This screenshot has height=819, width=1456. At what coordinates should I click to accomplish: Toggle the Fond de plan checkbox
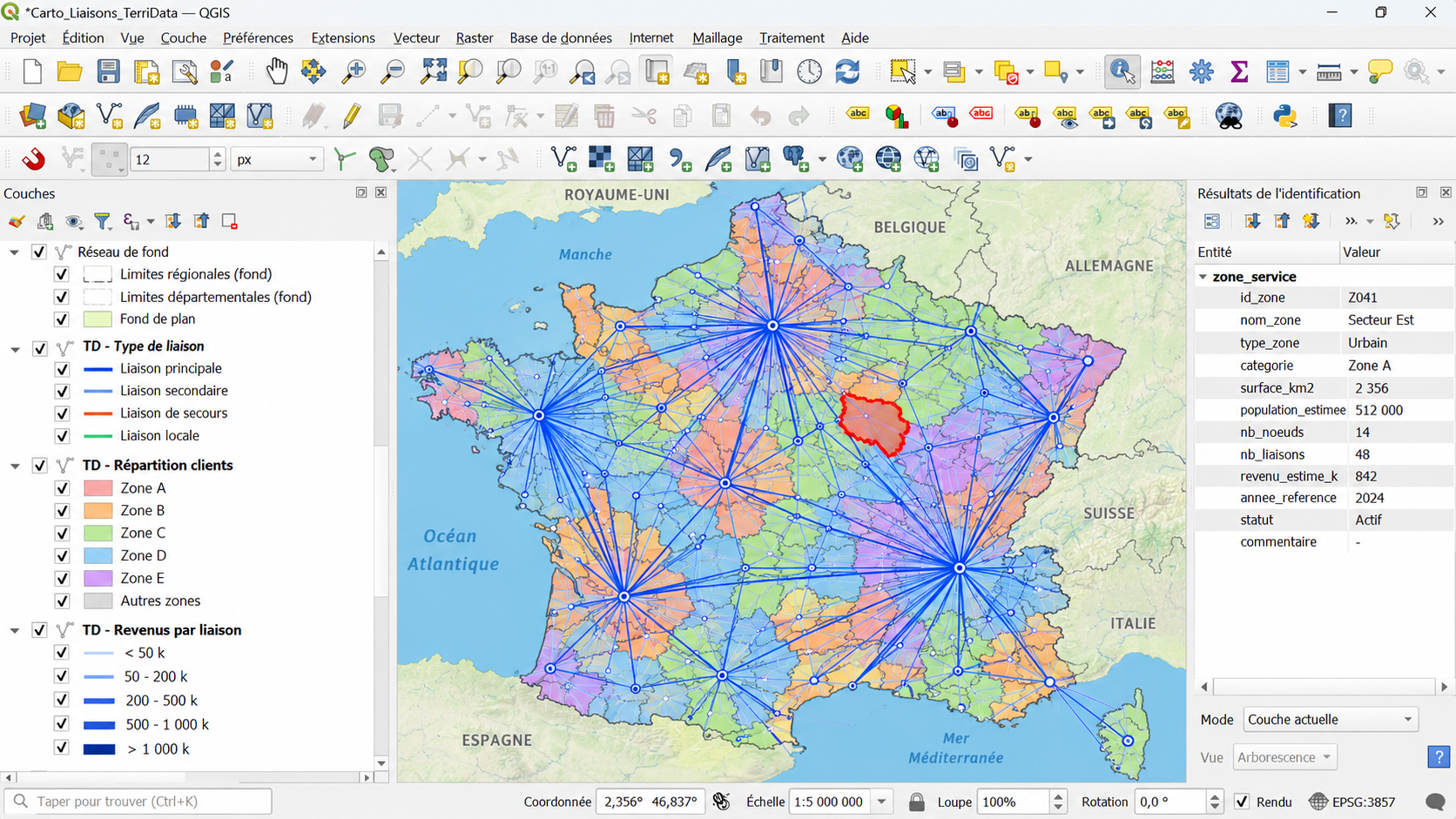(61, 319)
